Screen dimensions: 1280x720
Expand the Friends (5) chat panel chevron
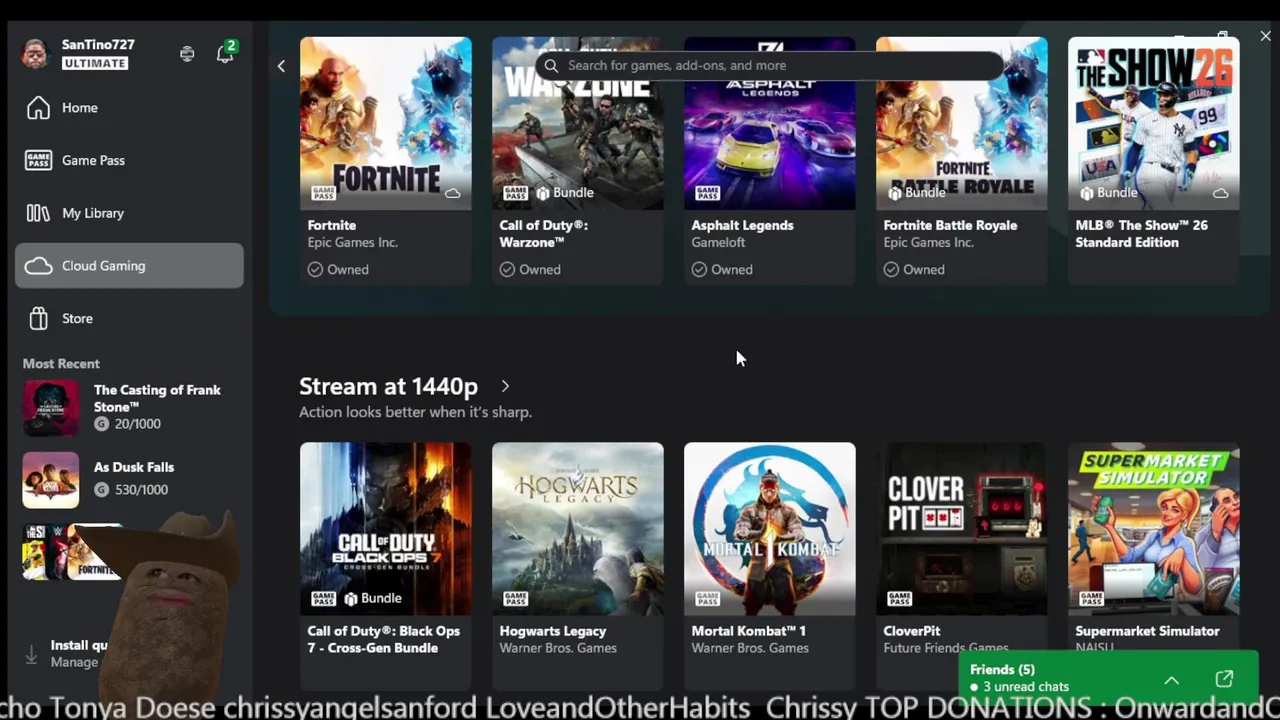click(x=1171, y=680)
